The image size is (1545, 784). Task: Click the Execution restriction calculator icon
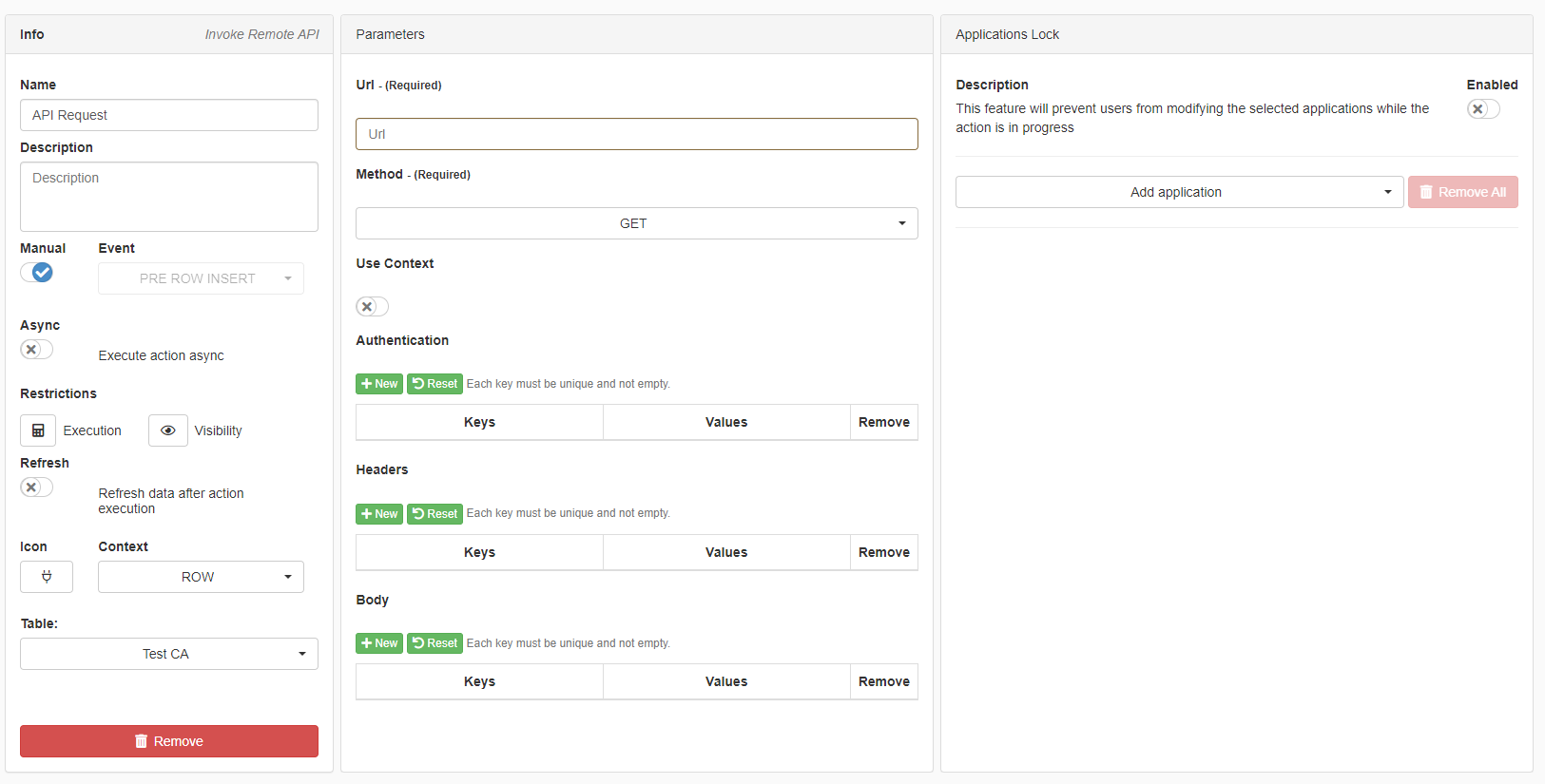[x=38, y=430]
